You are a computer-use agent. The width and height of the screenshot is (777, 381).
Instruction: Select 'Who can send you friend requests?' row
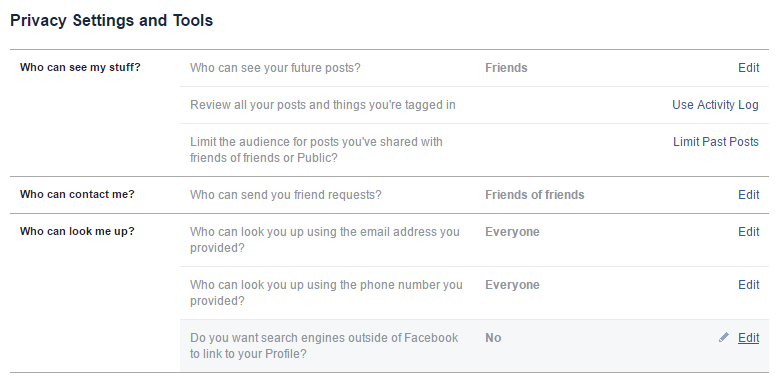[x=474, y=195]
